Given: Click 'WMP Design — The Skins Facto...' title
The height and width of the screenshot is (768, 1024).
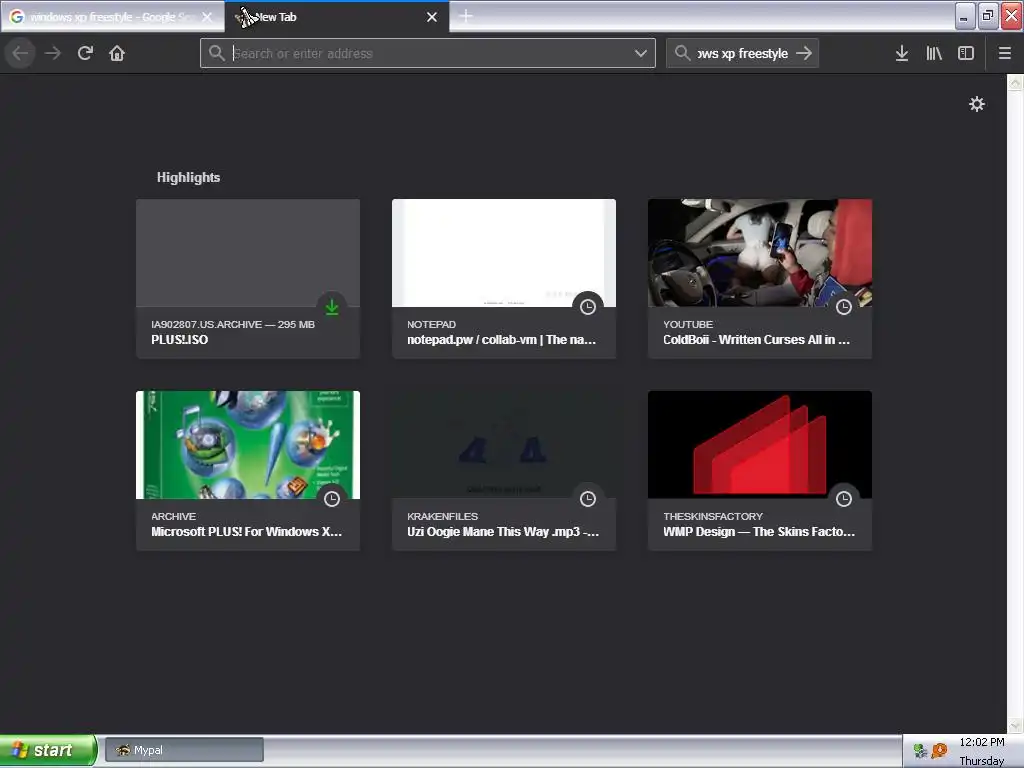Looking at the screenshot, I should [759, 532].
